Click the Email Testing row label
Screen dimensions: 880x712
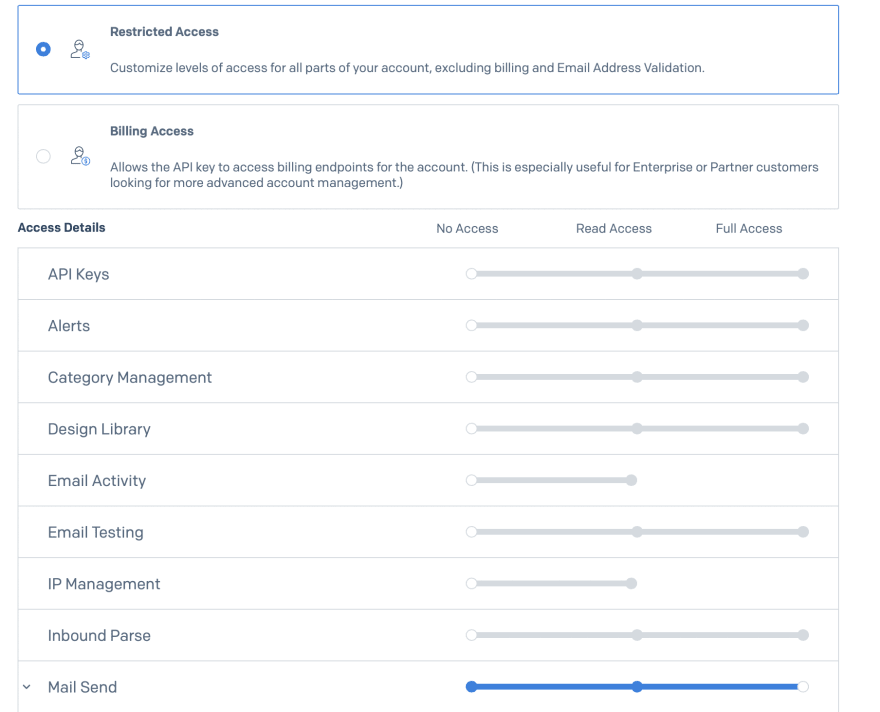coord(95,532)
